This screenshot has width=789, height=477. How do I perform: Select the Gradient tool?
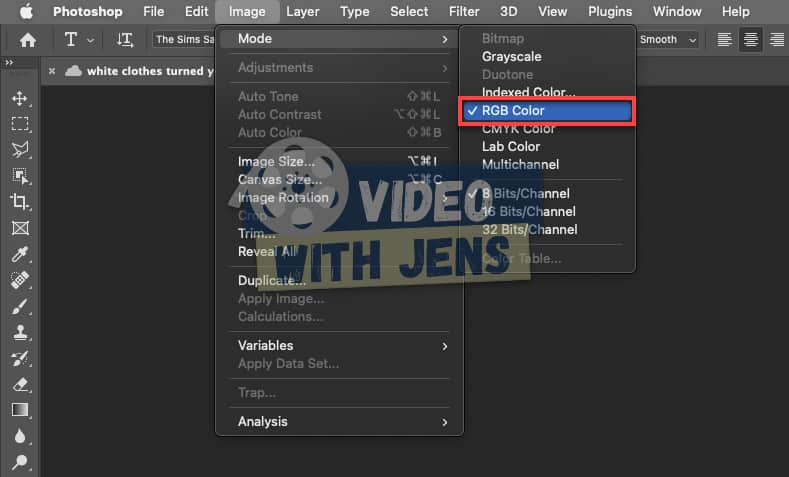click(x=20, y=410)
